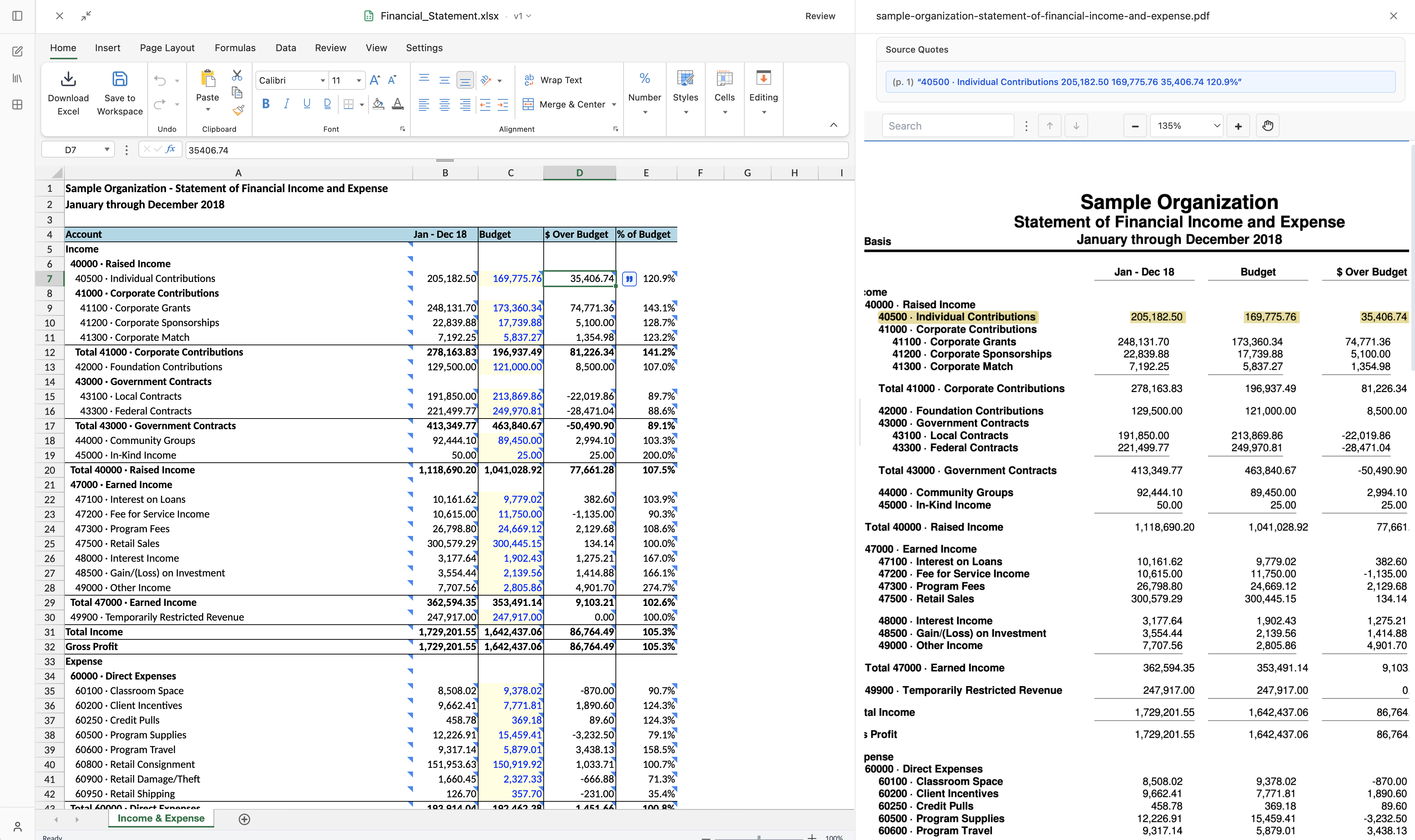Select the hand pan tool in PDF viewer
This screenshot has height=840, width=1415.
coord(1268,125)
